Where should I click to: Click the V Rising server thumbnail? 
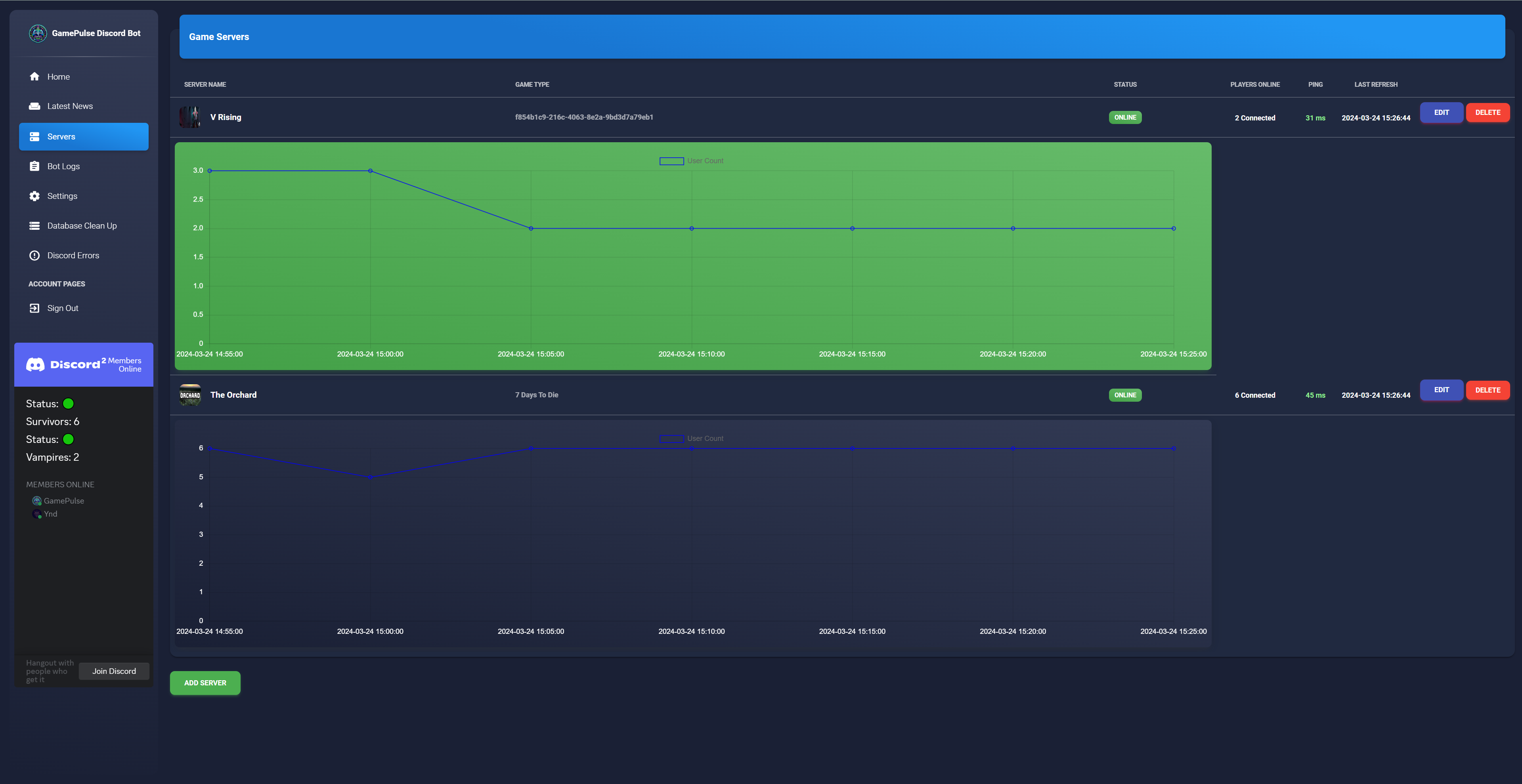pos(190,118)
